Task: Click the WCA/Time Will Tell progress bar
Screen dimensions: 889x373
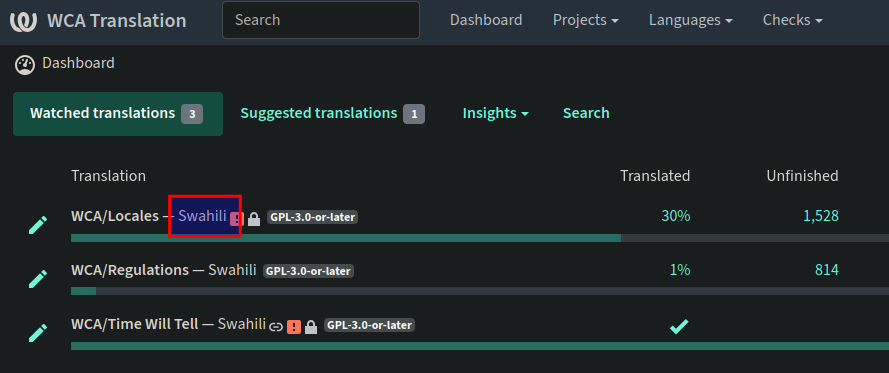Action: pos(480,346)
